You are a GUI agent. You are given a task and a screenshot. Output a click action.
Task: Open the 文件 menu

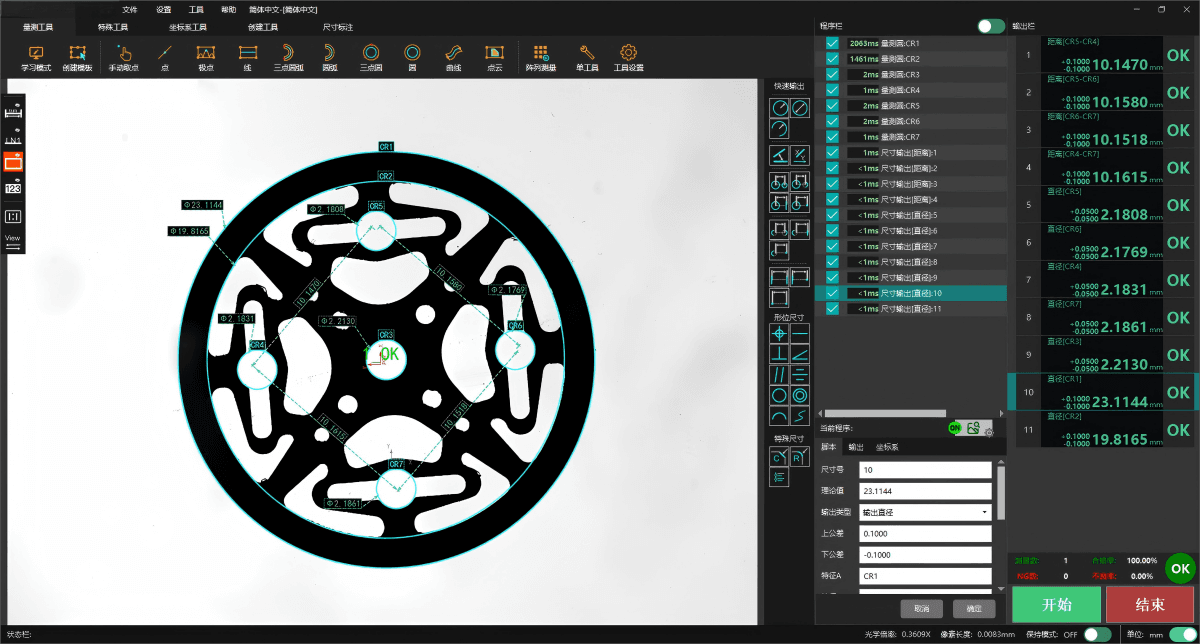[x=130, y=9]
